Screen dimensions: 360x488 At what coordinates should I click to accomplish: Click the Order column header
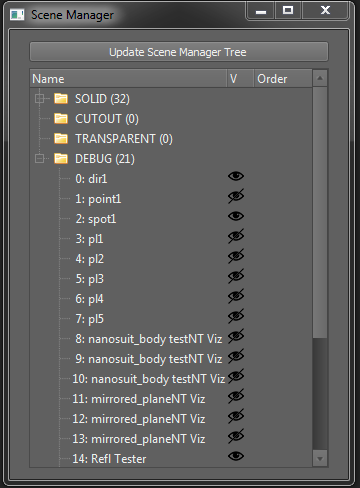point(284,79)
